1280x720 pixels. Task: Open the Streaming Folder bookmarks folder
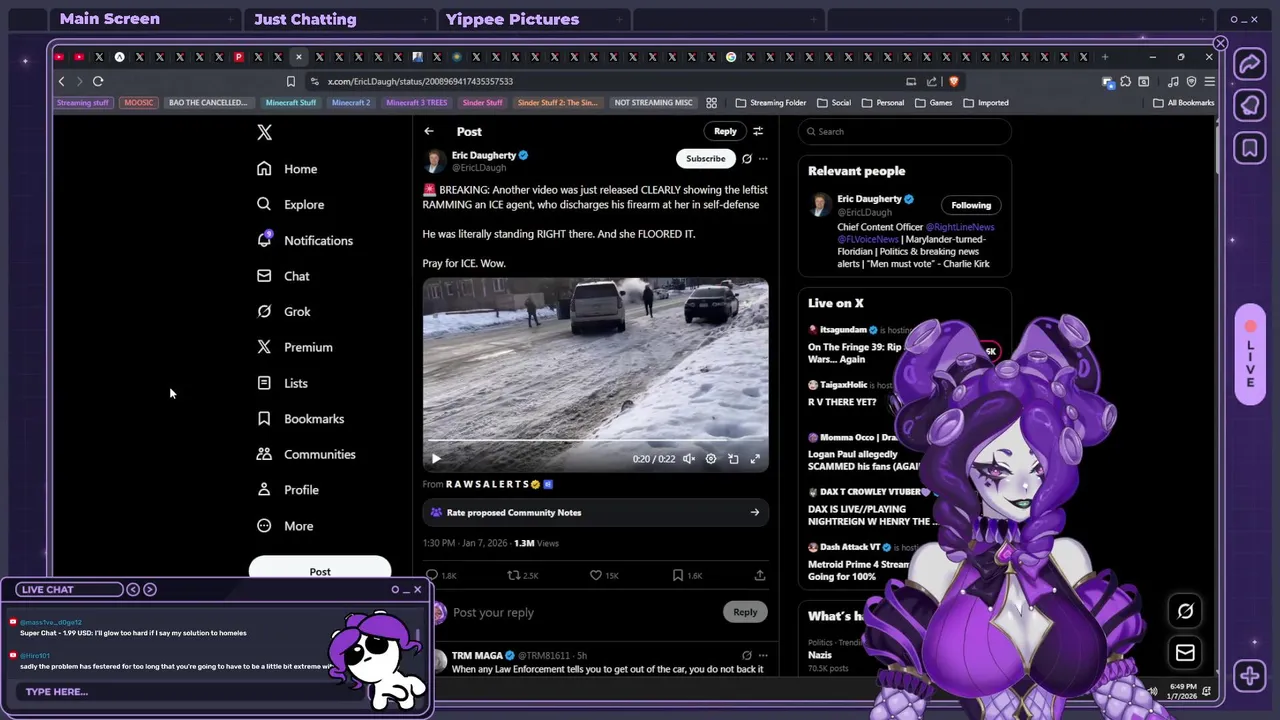pyautogui.click(x=771, y=102)
